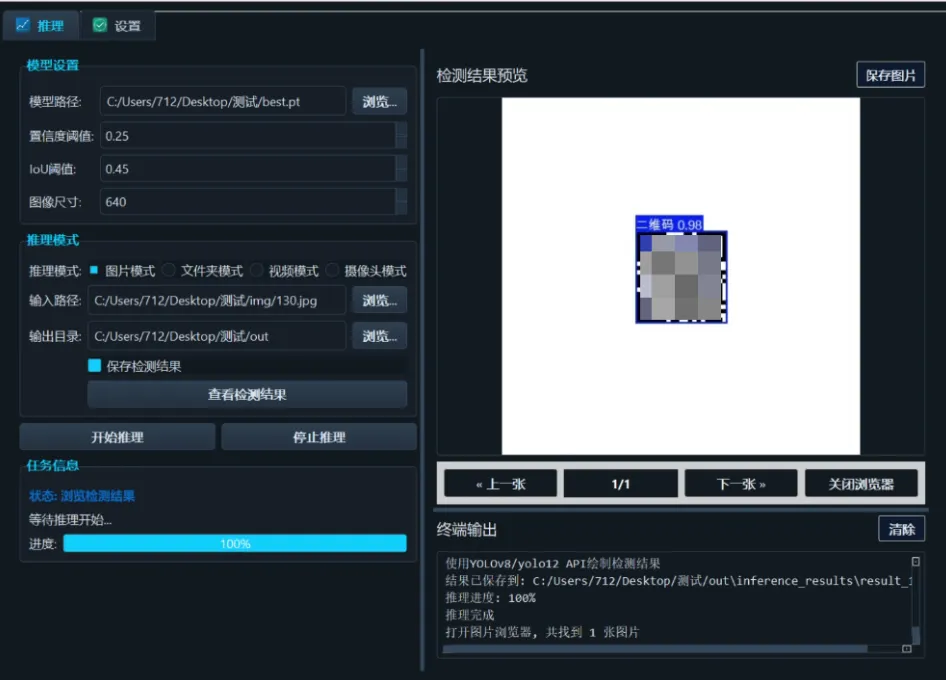This screenshot has height=680, width=946.
Task: Click the stepper beside the 置信度阈值 field
Action: pyautogui.click(x=400, y=135)
